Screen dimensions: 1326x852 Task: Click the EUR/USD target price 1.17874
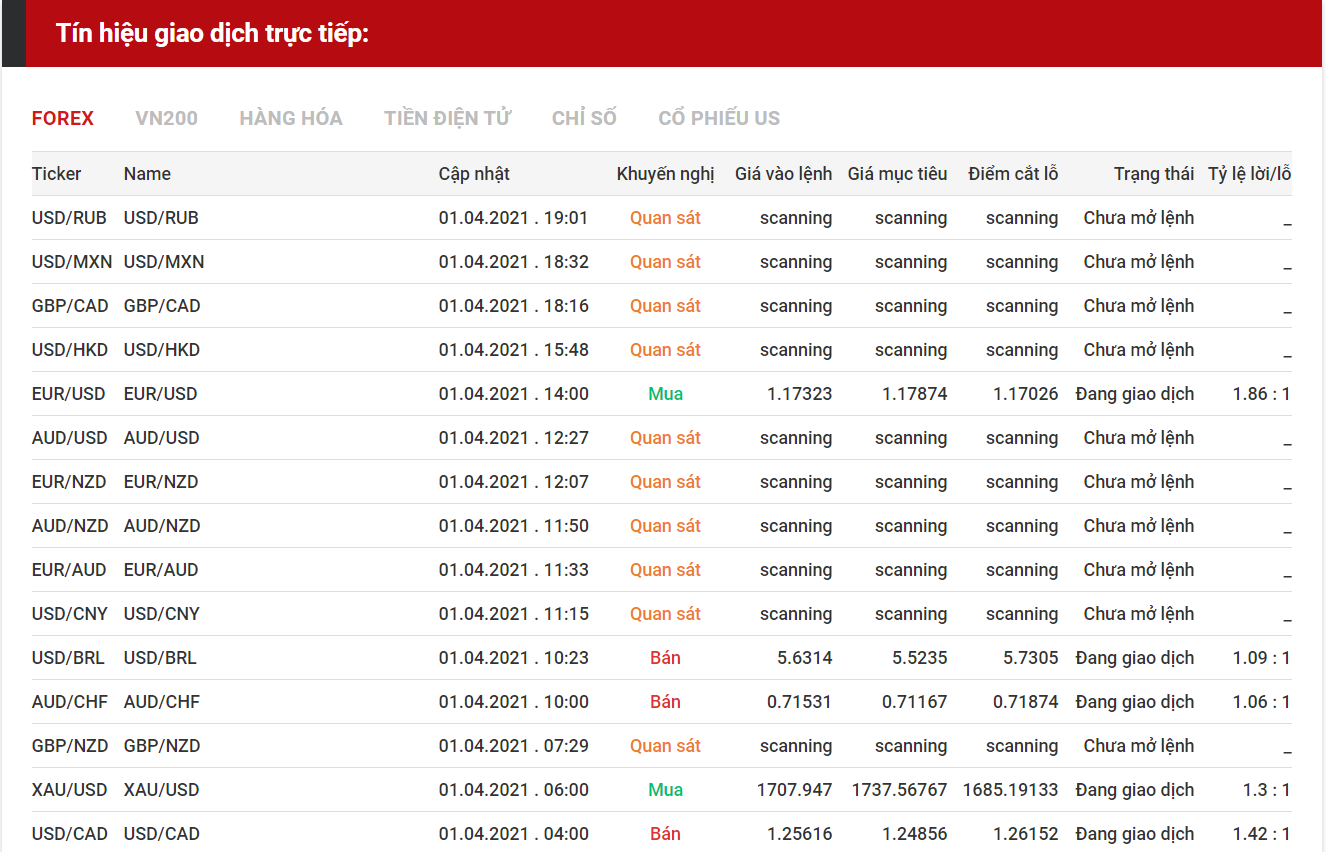915,394
